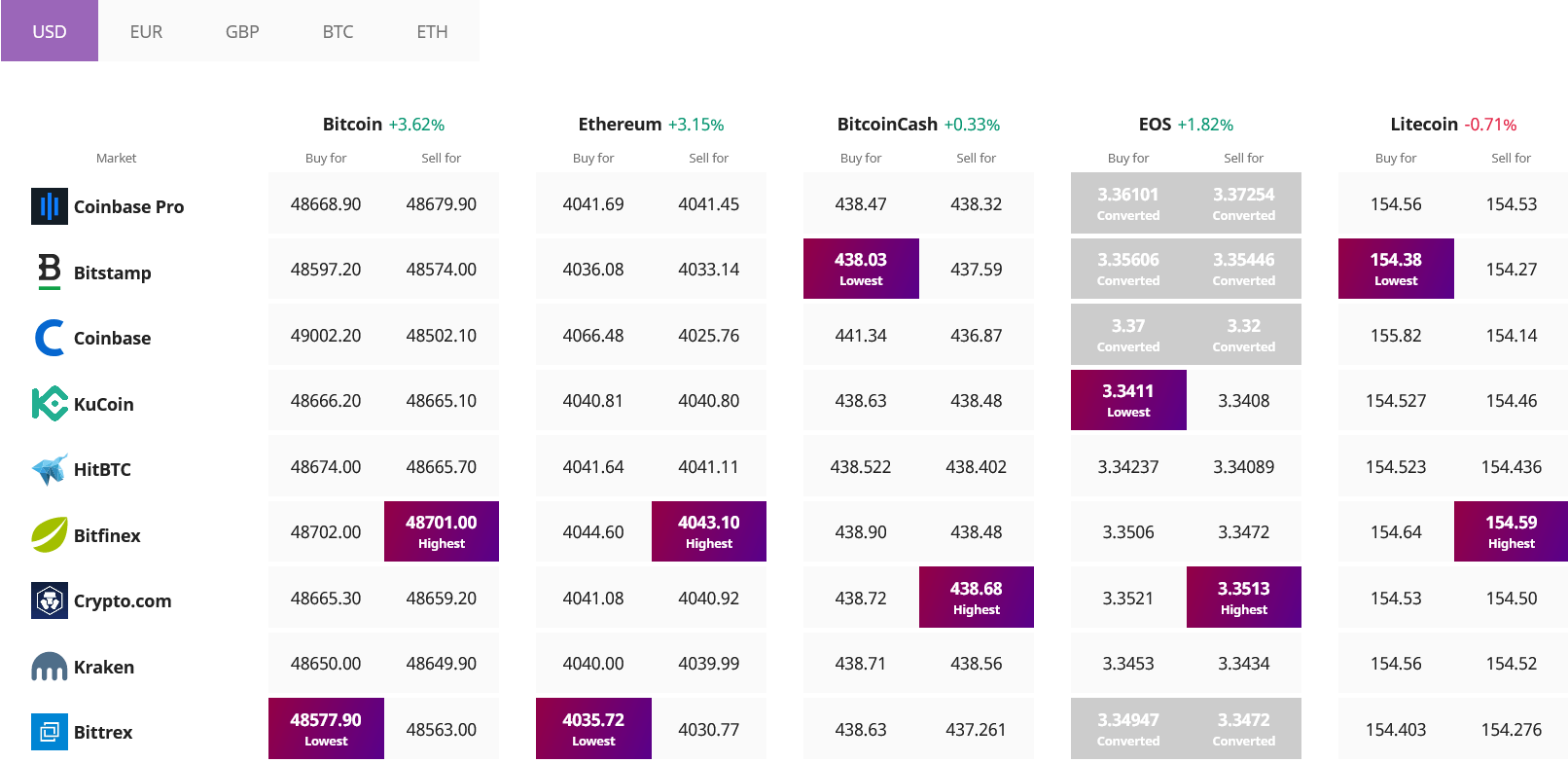Click the EOS column heading
The height and width of the screenshot is (763, 1568).
click(1155, 124)
